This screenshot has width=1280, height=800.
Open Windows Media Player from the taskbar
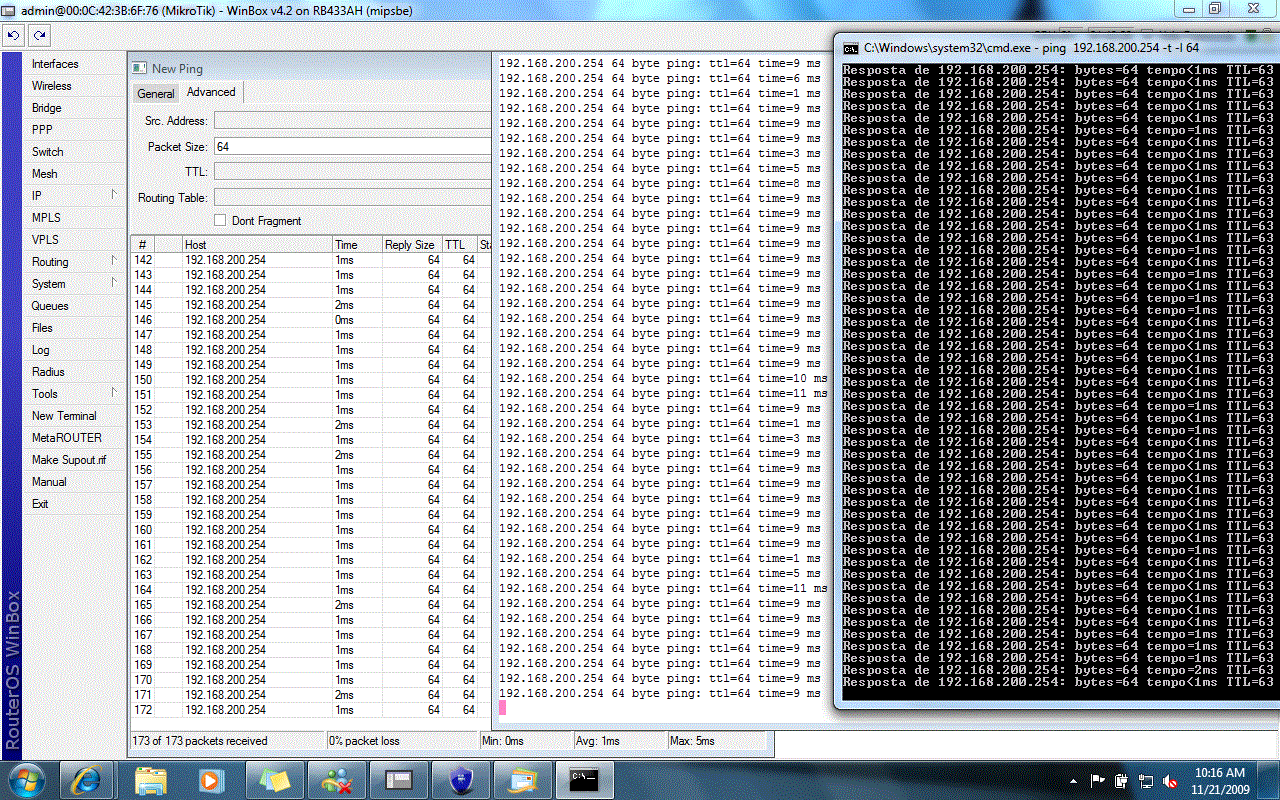(211, 778)
